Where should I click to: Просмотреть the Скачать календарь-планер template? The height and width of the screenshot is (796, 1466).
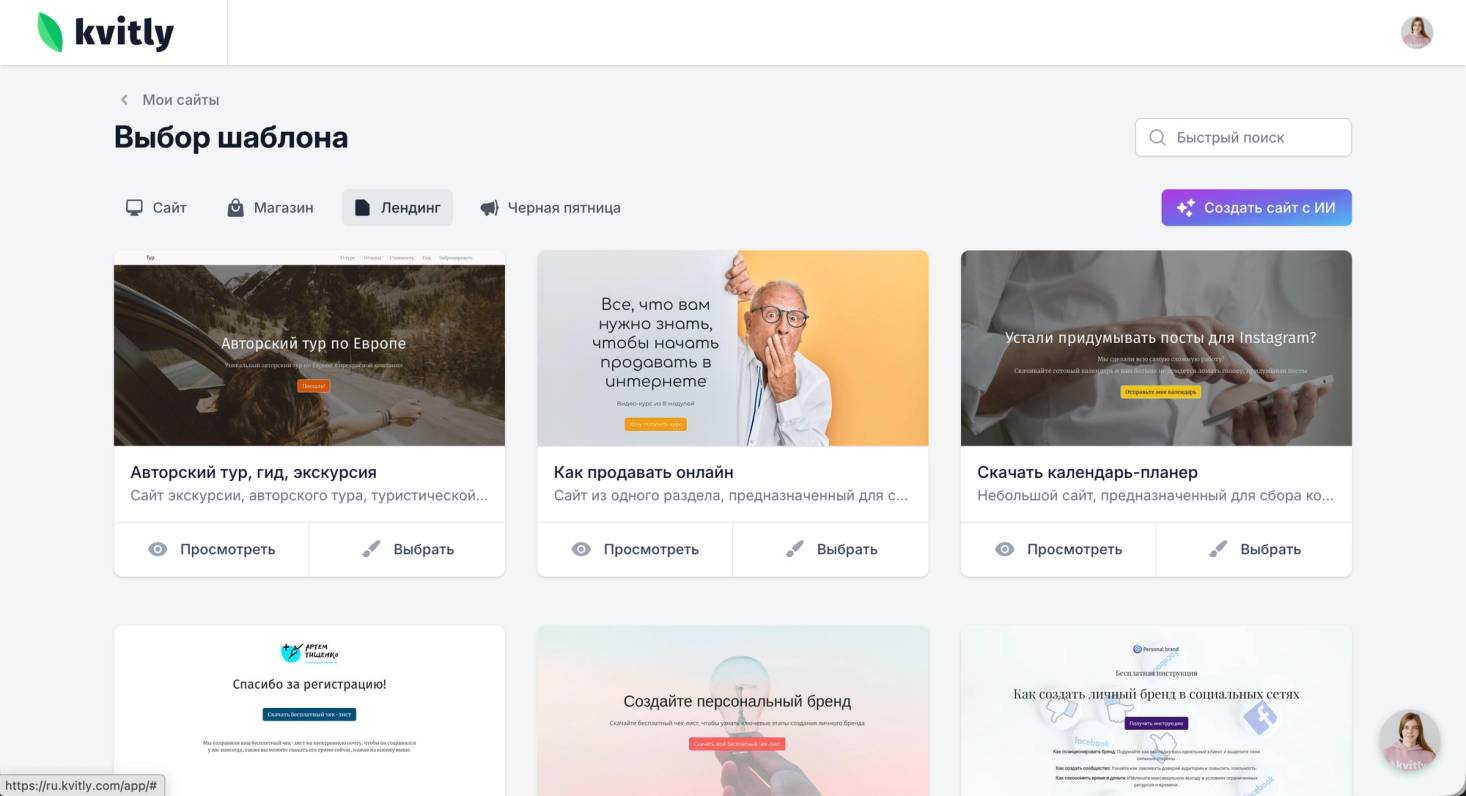1058,549
